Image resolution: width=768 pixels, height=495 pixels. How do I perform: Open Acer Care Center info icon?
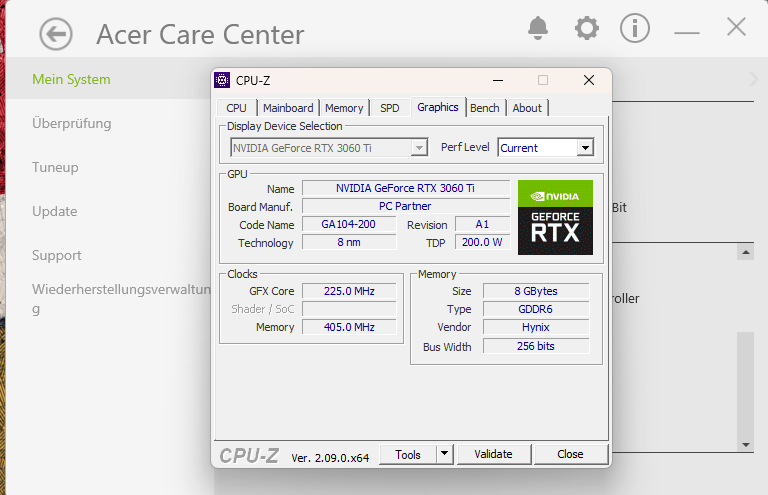tap(635, 28)
